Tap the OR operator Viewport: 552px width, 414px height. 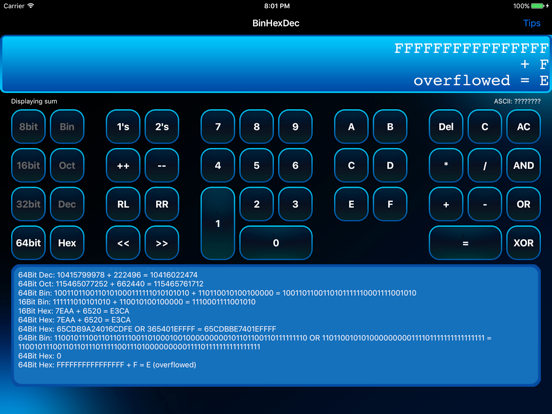point(523,204)
